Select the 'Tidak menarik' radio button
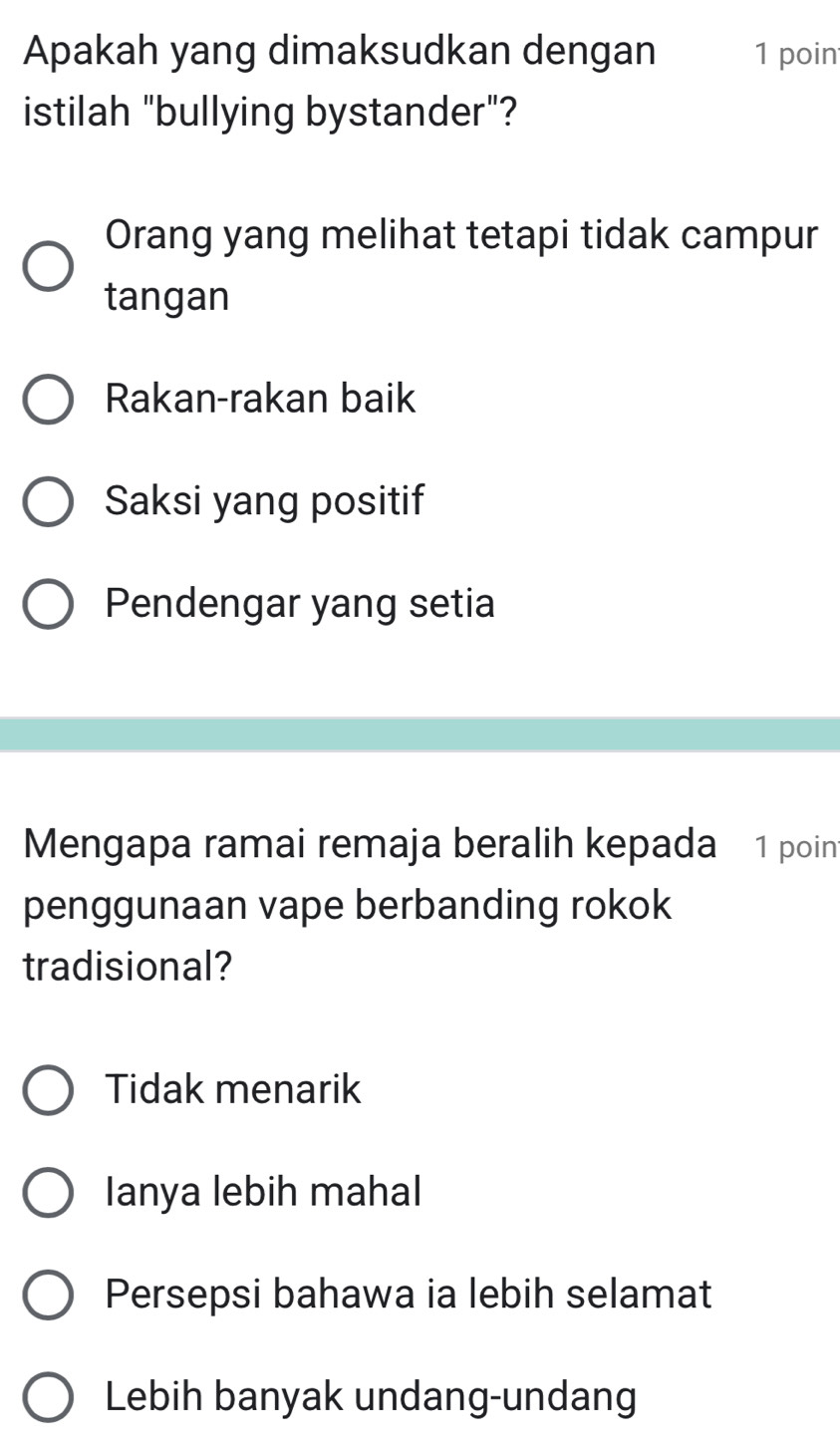This screenshot has height=1447, width=840. (x=48, y=1090)
